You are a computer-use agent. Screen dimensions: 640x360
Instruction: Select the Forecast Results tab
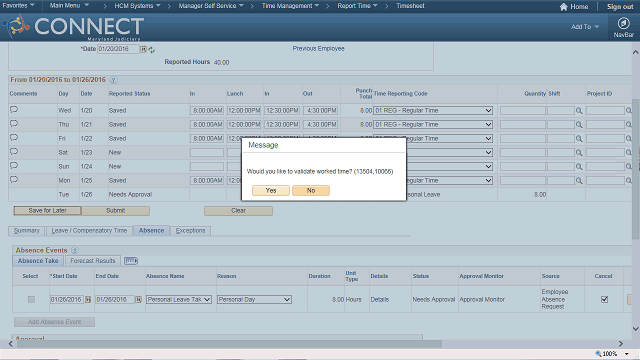coord(93,260)
